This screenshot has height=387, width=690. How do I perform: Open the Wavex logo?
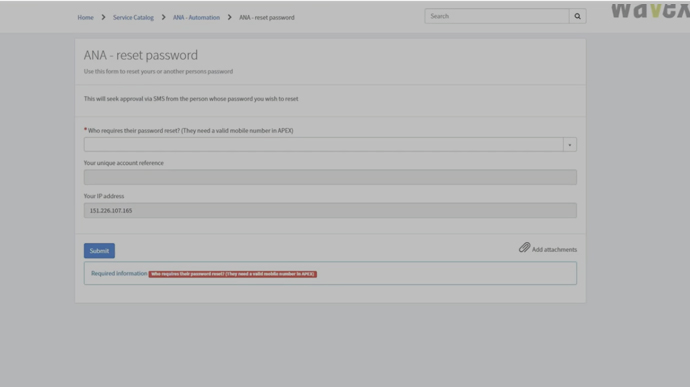tap(650, 11)
